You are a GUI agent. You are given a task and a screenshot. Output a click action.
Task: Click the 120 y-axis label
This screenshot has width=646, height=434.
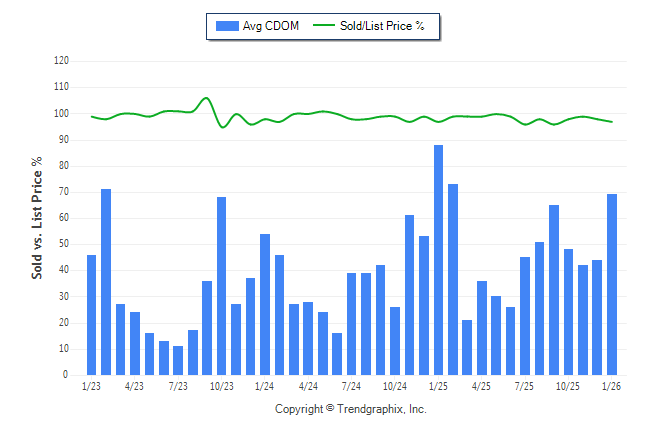pyautogui.click(x=61, y=61)
